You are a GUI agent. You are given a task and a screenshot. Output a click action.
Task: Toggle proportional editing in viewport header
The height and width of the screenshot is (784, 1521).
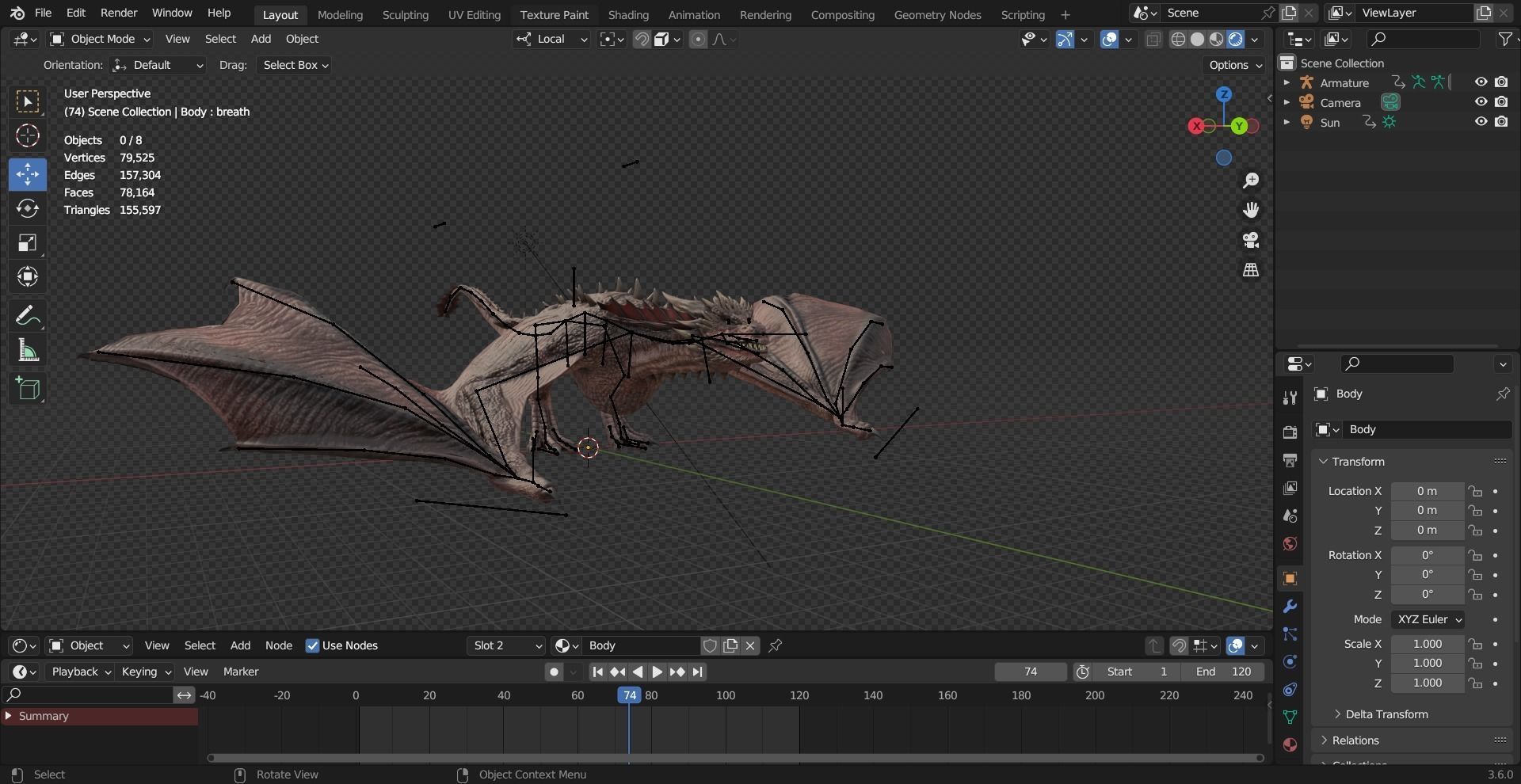[698, 39]
